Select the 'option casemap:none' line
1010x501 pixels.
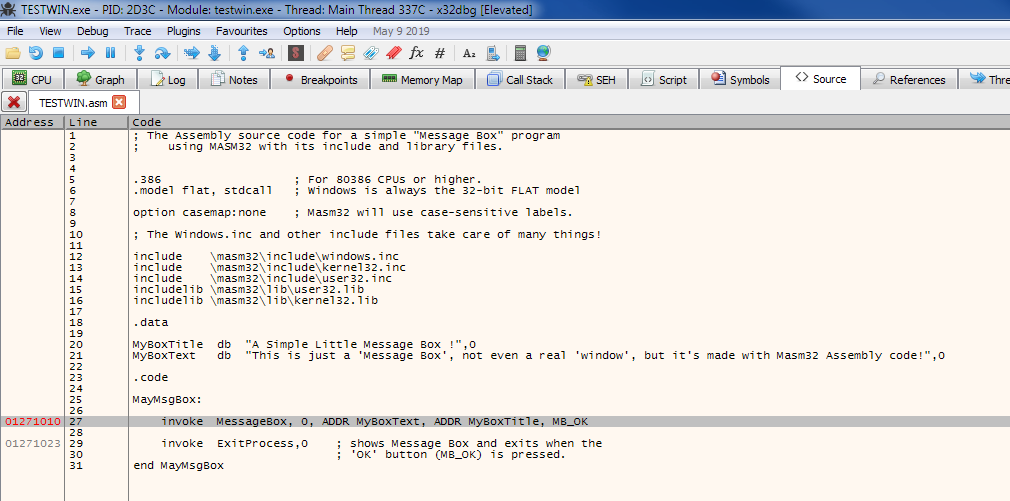(x=352, y=213)
